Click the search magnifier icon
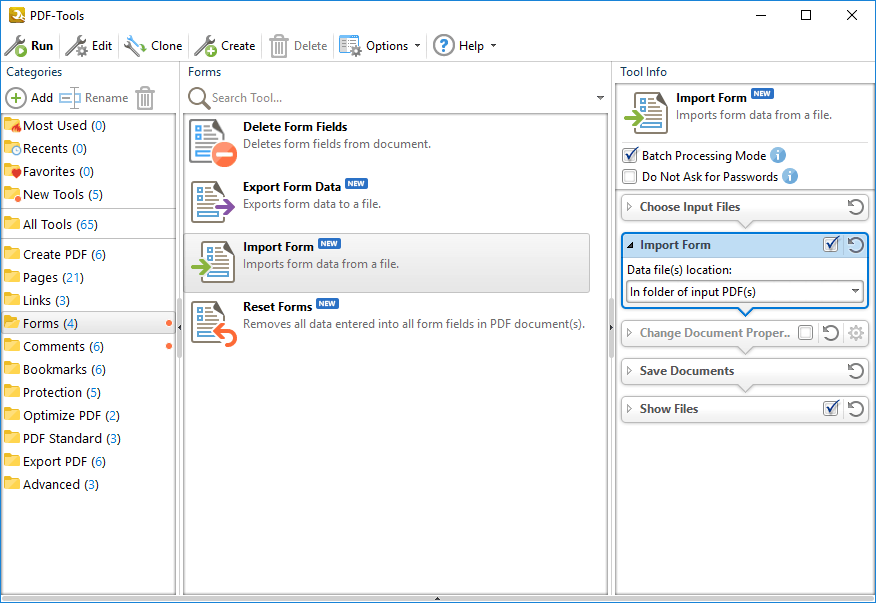Viewport: 876px width, 603px height. (x=198, y=98)
